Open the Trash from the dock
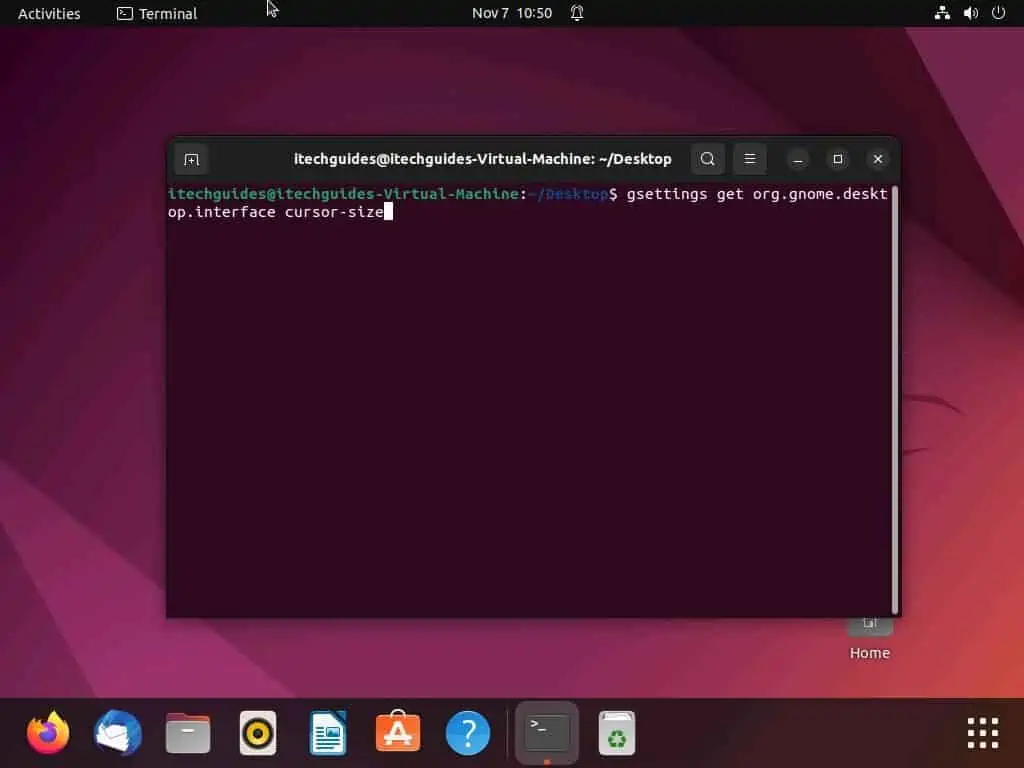Screen dimensions: 1024x768 coord(616,732)
